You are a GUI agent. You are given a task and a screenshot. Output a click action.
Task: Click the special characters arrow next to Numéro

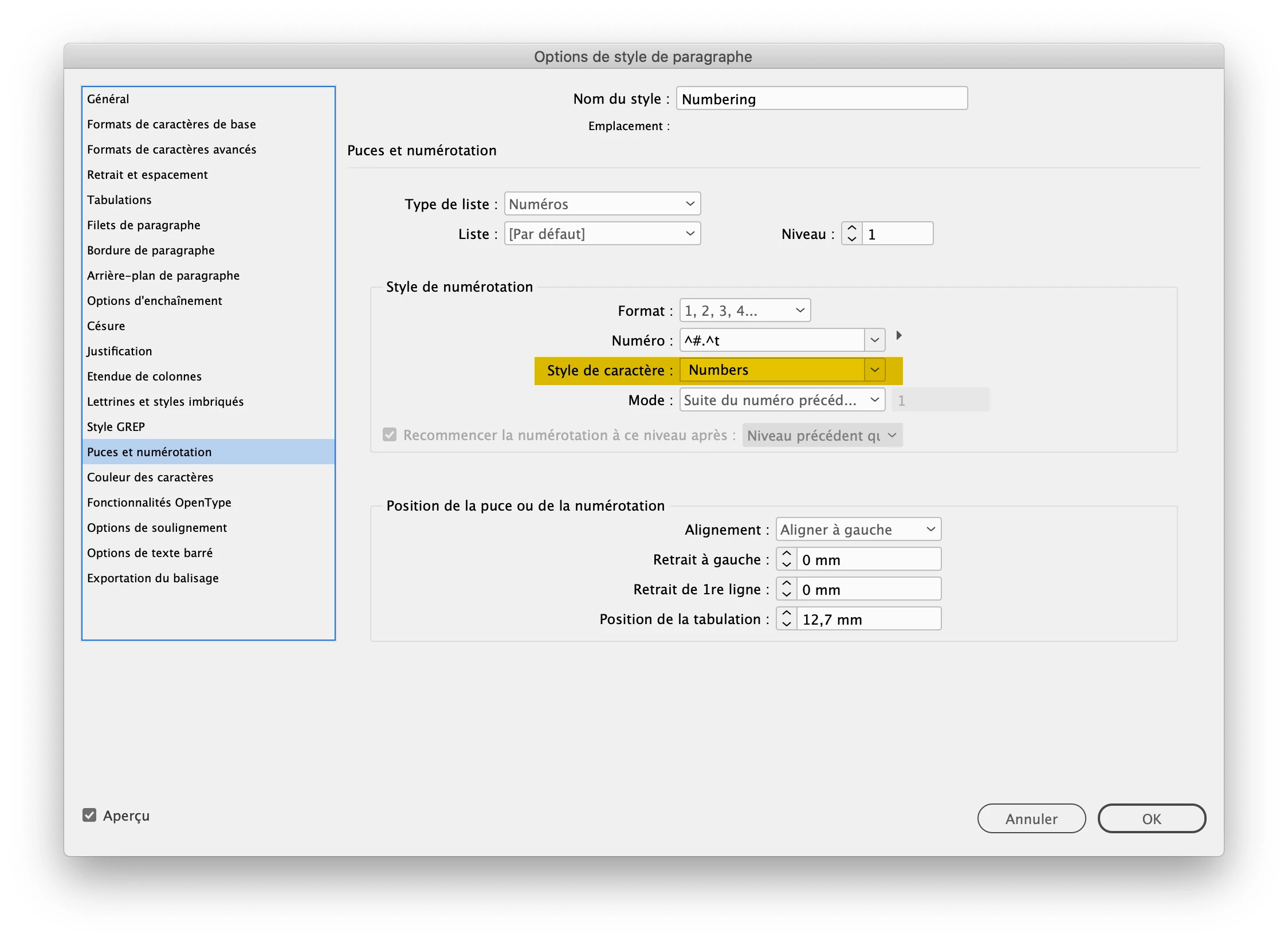pos(898,335)
